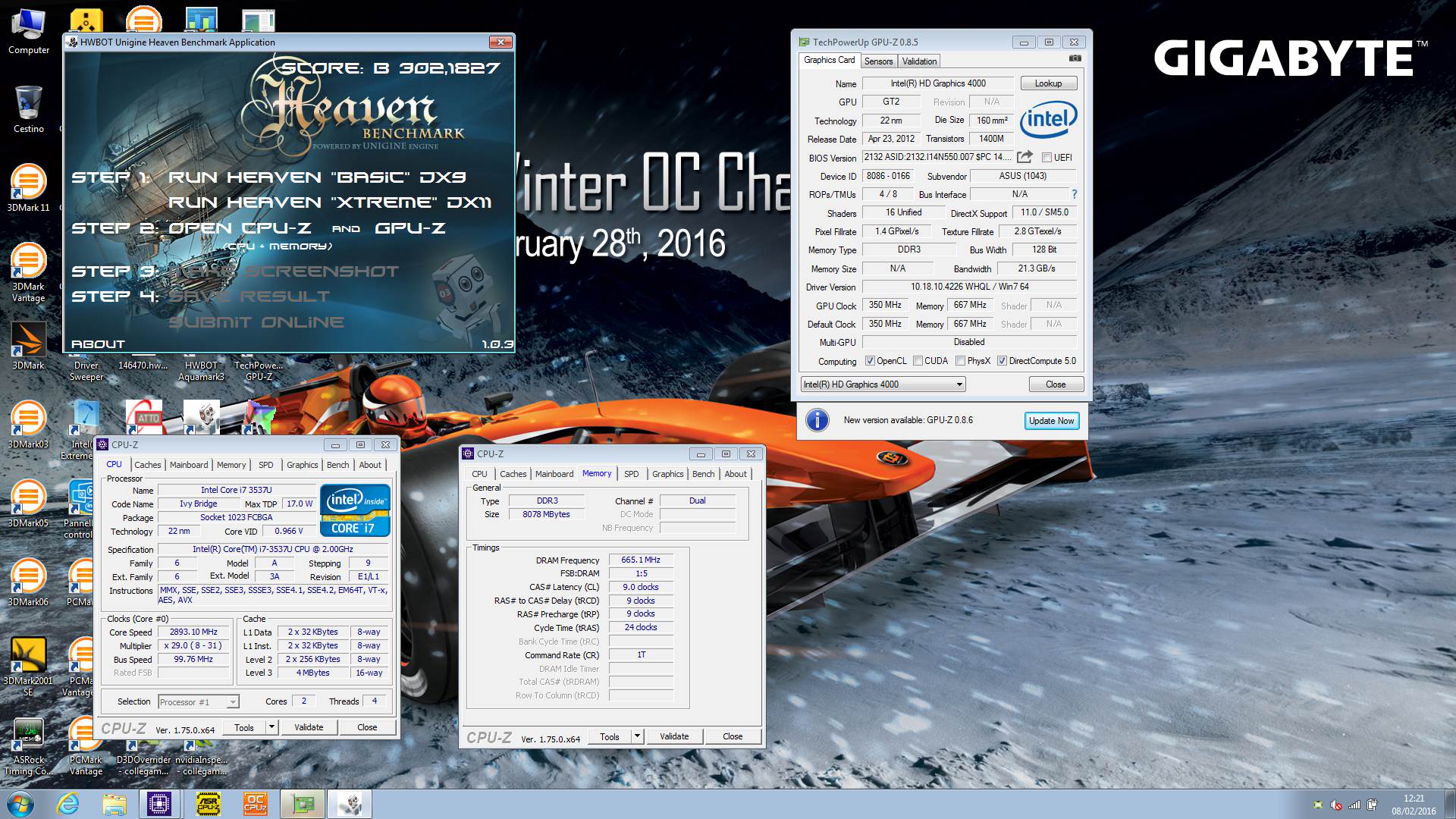Click the GPU-Z BIOS export share icon

[1025, 157]
